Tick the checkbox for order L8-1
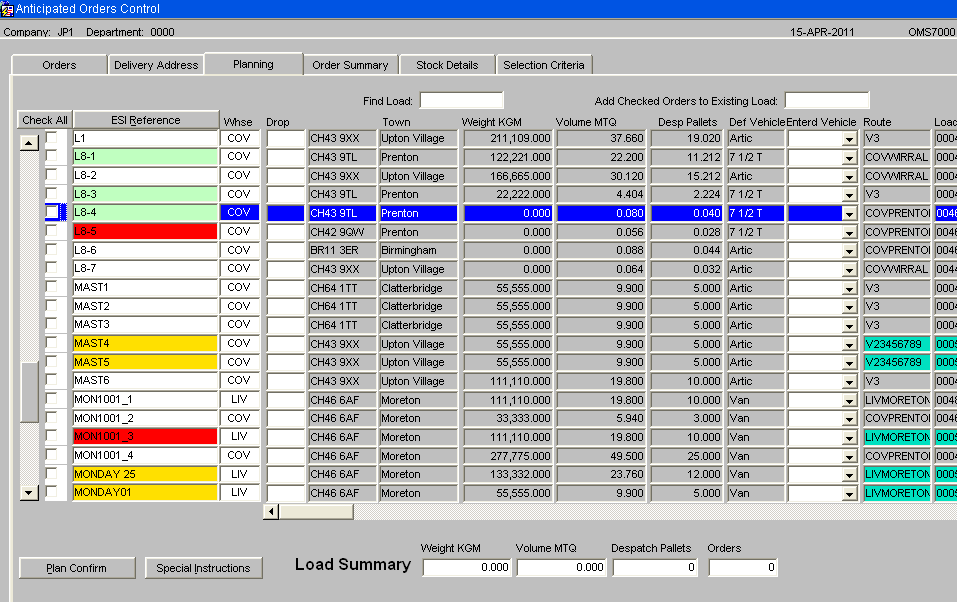The width and height of the screenshot is (957, 602). (51, 156)
